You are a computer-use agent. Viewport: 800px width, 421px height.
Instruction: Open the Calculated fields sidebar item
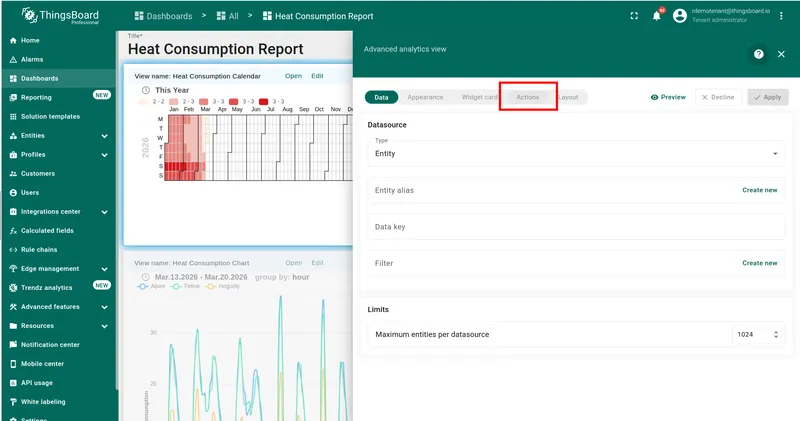coord(58,231)
